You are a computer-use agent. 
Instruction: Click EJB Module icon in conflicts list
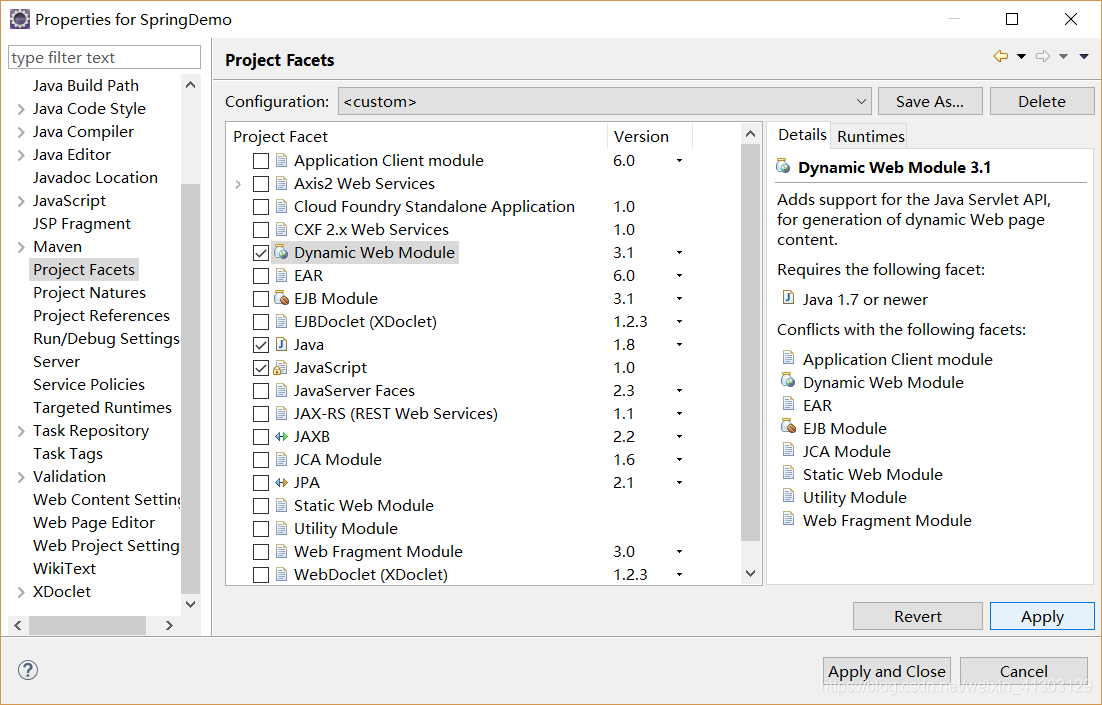(789, 427)
